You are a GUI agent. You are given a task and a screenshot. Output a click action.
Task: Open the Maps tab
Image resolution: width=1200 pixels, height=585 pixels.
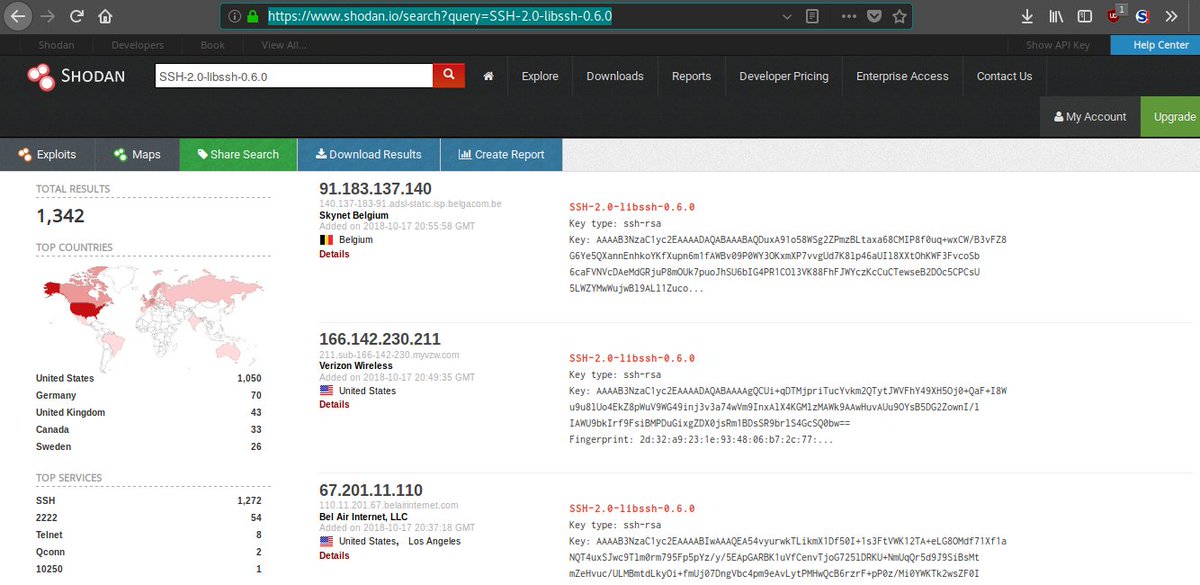(137, 154)
